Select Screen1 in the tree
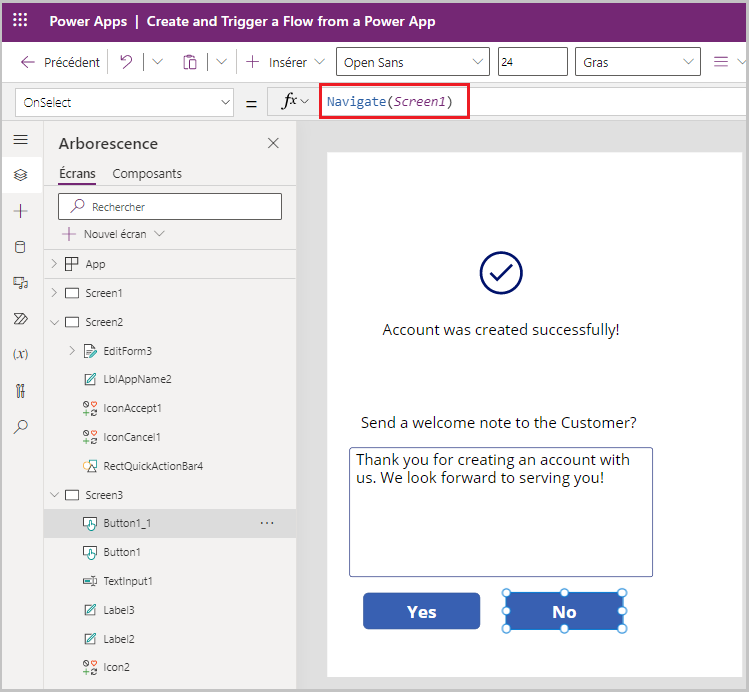The width and height of the screenshot is (749, 692). click(x=104, y=293)
